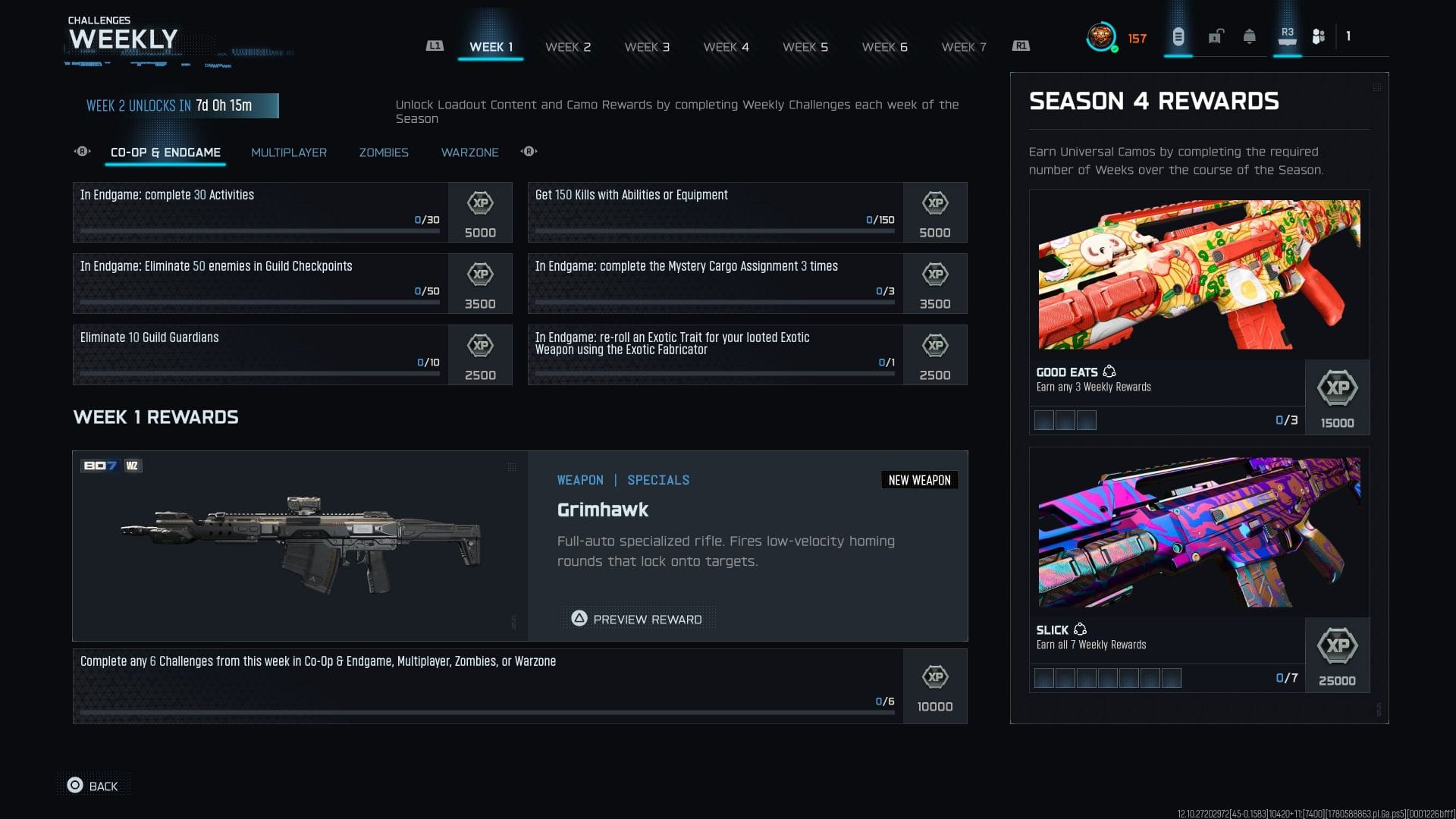Click the Season 4 Rewards heading
This screenshot has height=819, width=1456.
click(x=1153, y=101)
